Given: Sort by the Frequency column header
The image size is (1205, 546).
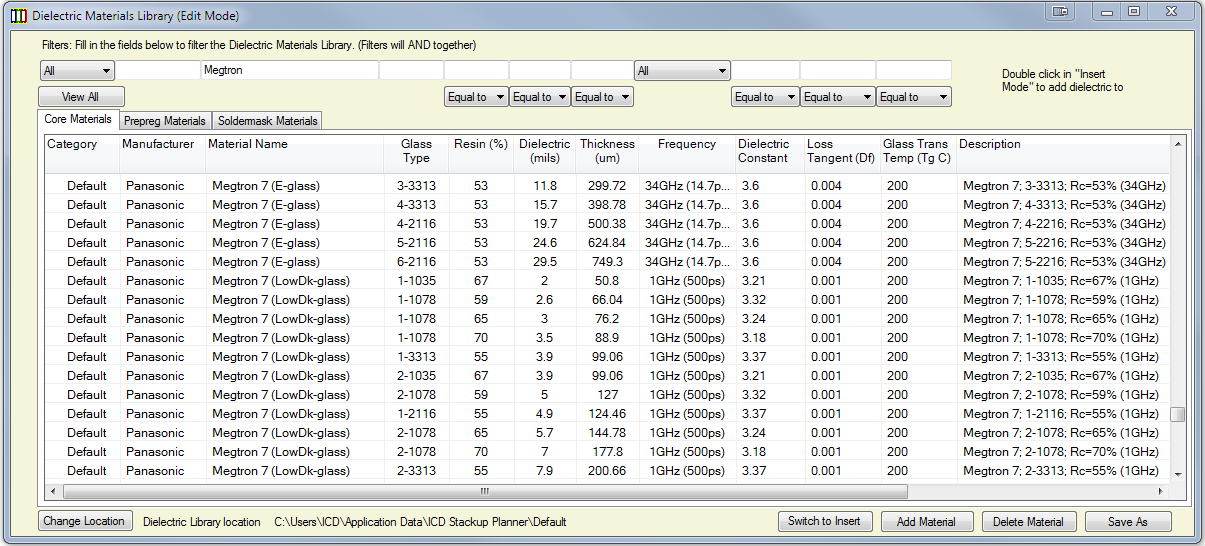Looking at the screenshot, I should pos(687,153).
